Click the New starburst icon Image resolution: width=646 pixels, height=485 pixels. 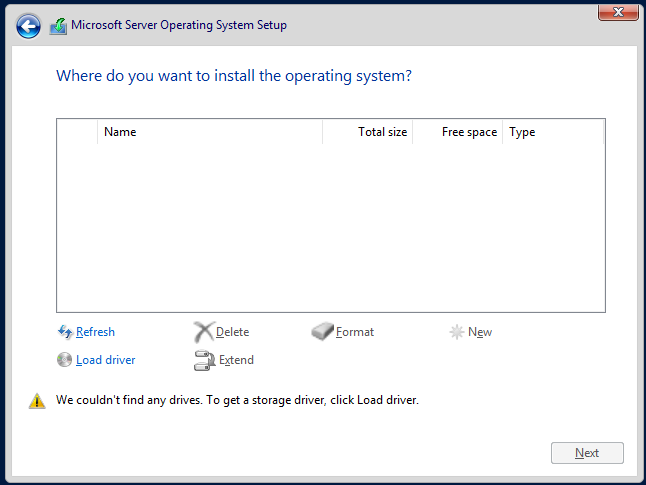[456, 332]
